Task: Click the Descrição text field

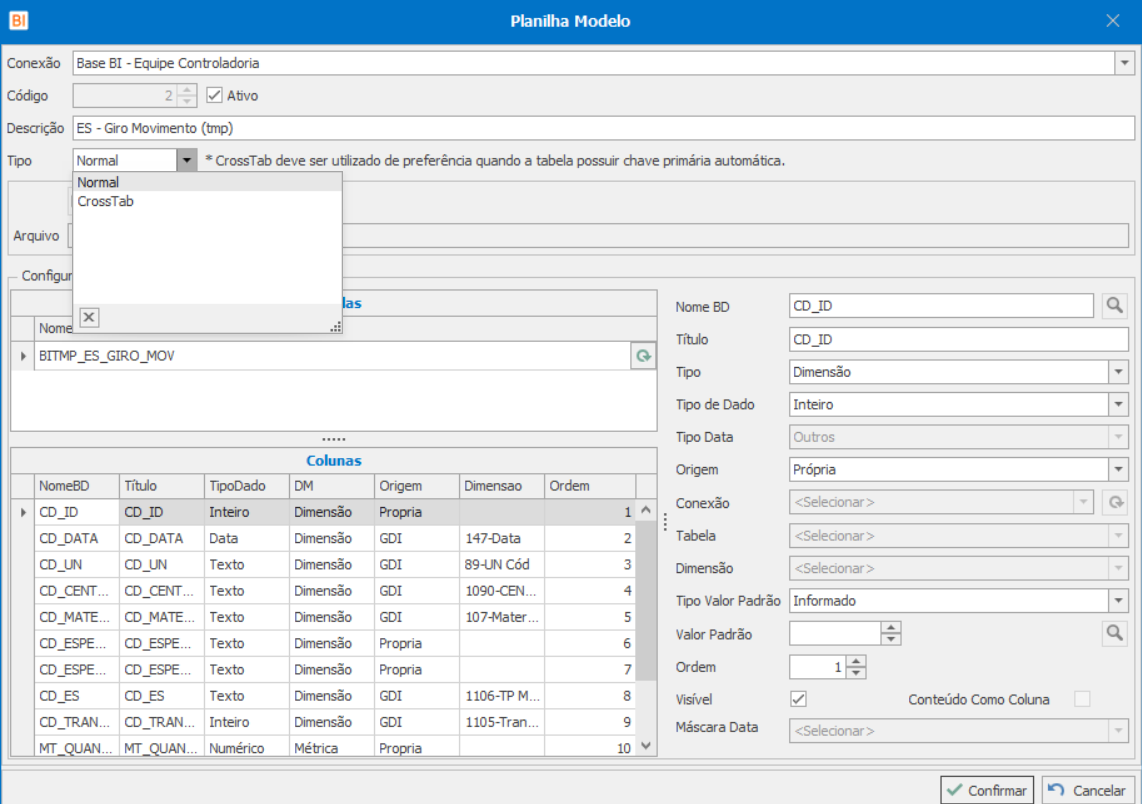Action: click(600, 128)
